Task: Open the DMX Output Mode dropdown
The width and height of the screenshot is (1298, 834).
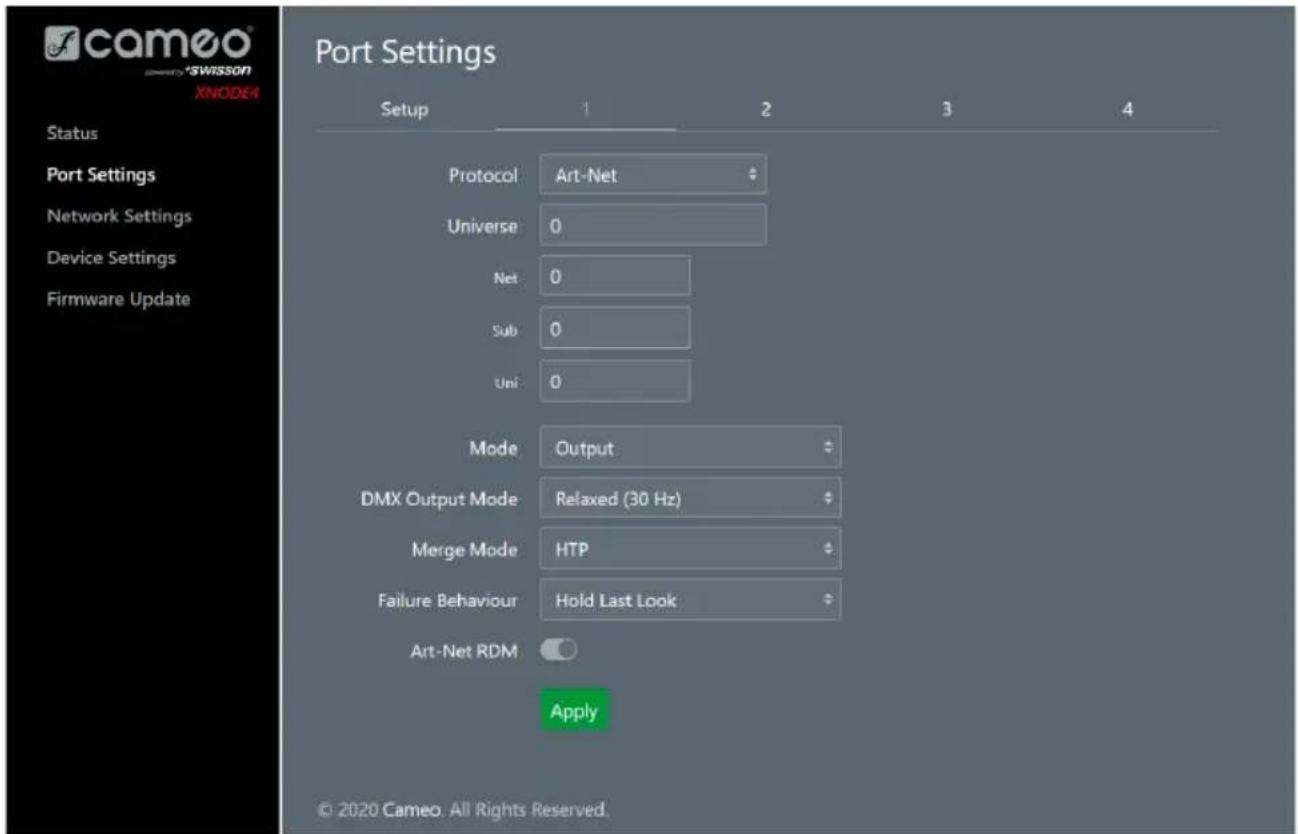Action: tap(691, 498)
